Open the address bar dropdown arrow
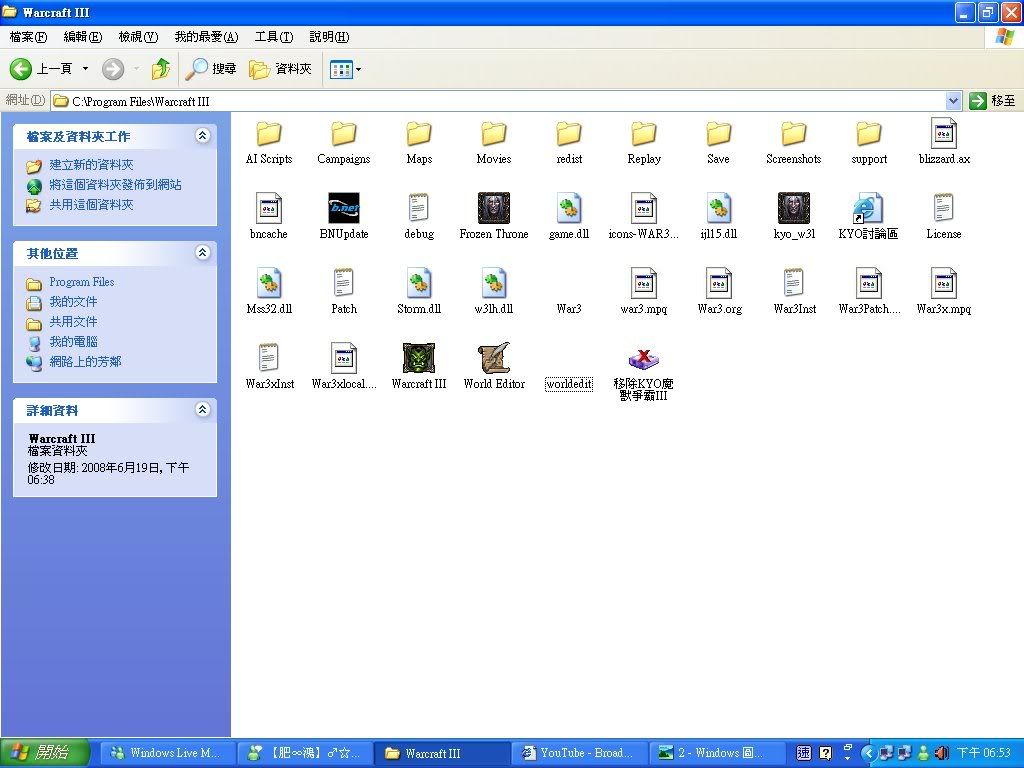1024x768 pixels. click(953, 101)
